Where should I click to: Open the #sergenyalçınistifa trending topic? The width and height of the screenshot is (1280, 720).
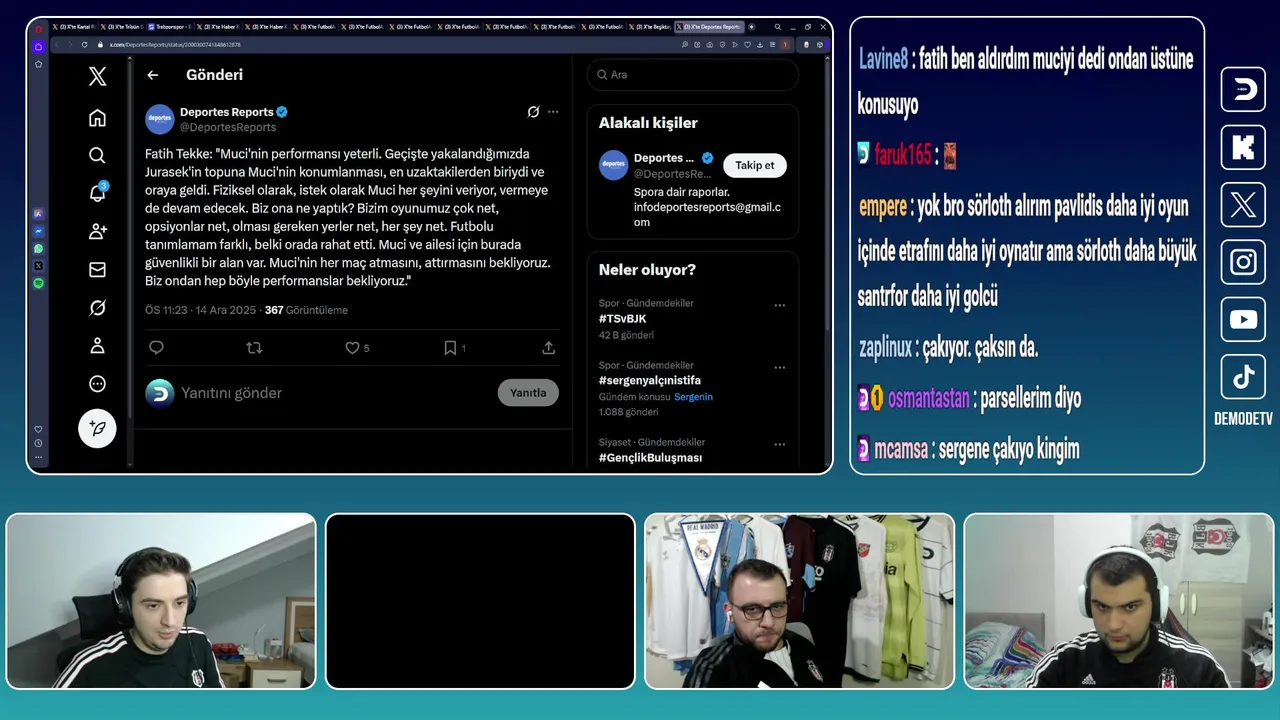pyautogui.click(x=650, y=381)
